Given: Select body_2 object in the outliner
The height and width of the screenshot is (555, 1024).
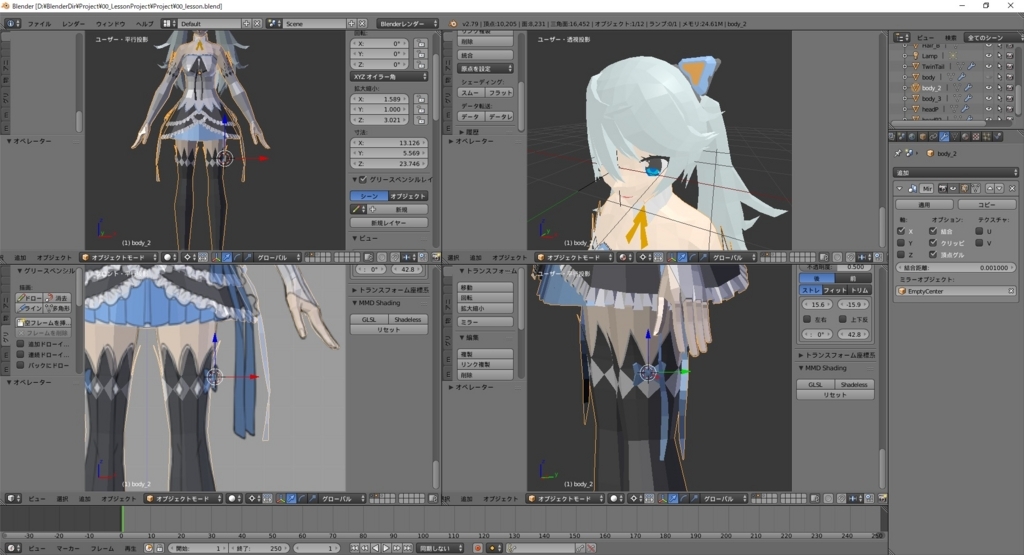Looking at the screenshot, I should (931, 88).
